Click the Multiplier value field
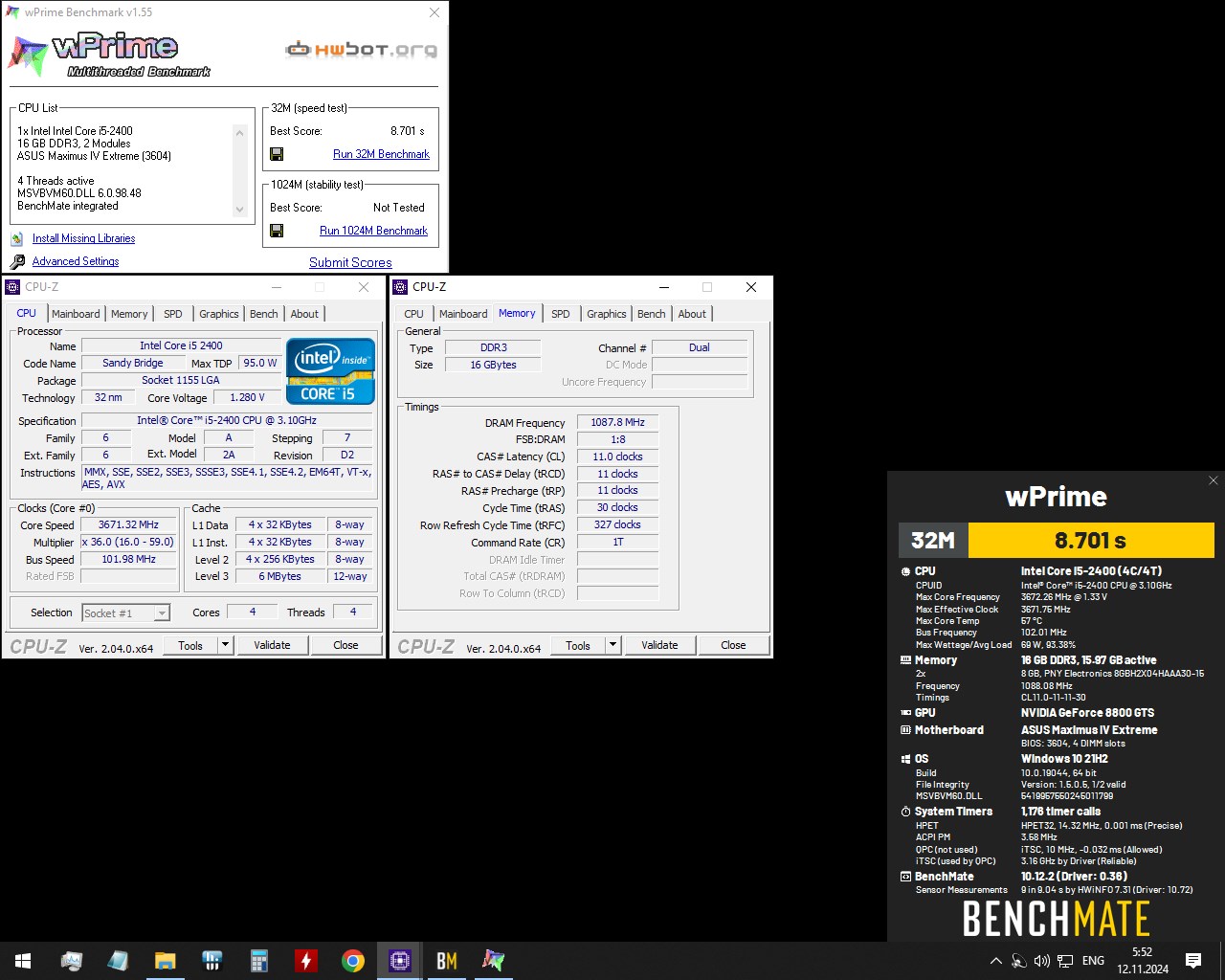Viewport: 1225px width, 980px height. tap(128, 542)
